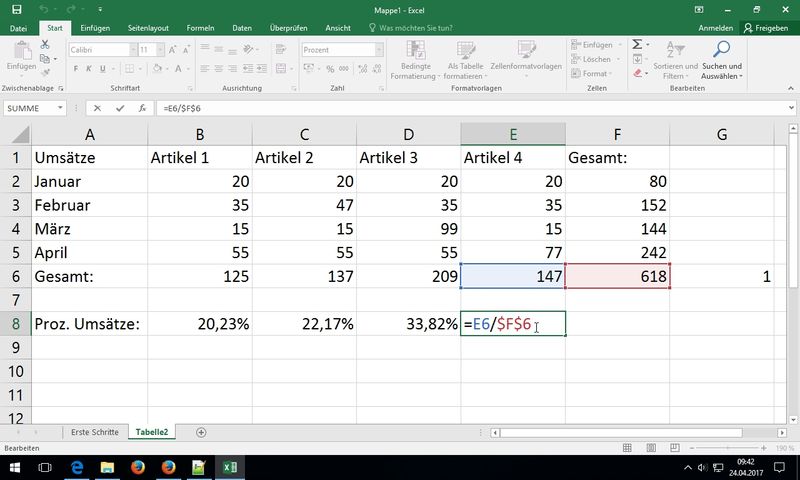Click the merge and center icon

(280, 68)
